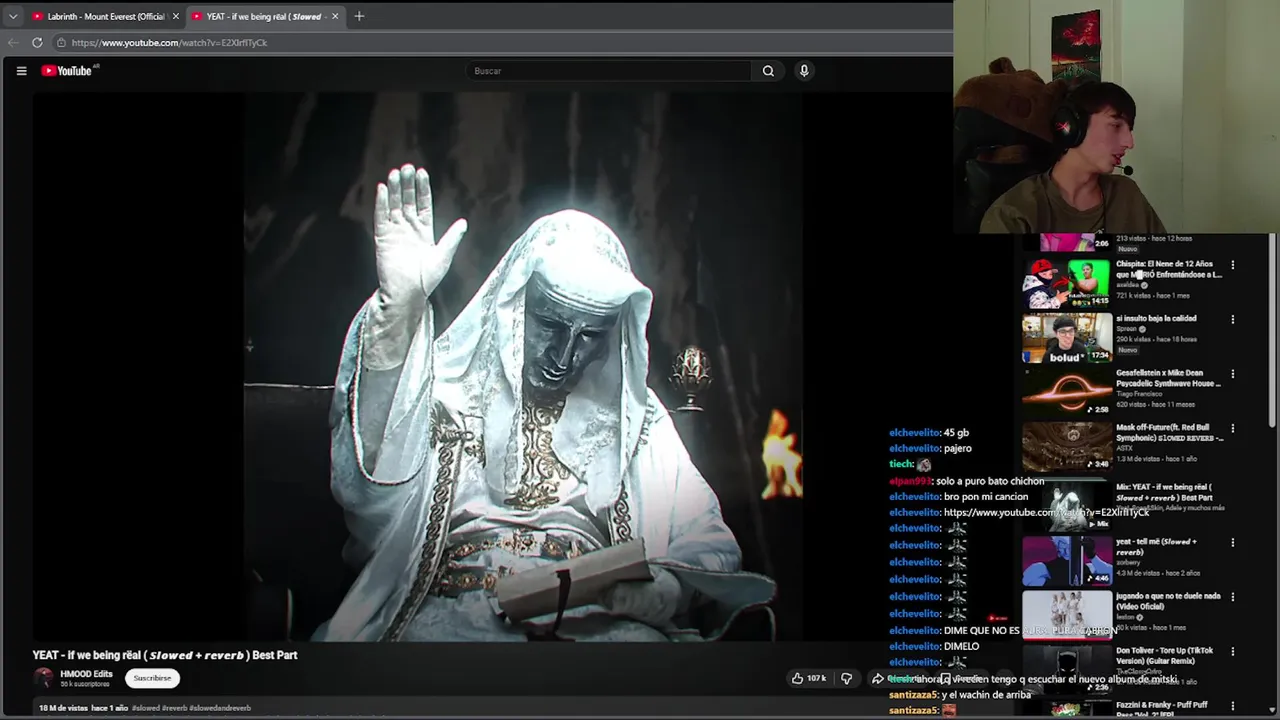Image resolution: width=1280 pixels, height=720 pixels.
Task: Open options for 'si insulto baja la calidad'
Action: (x=1232, y=319)
